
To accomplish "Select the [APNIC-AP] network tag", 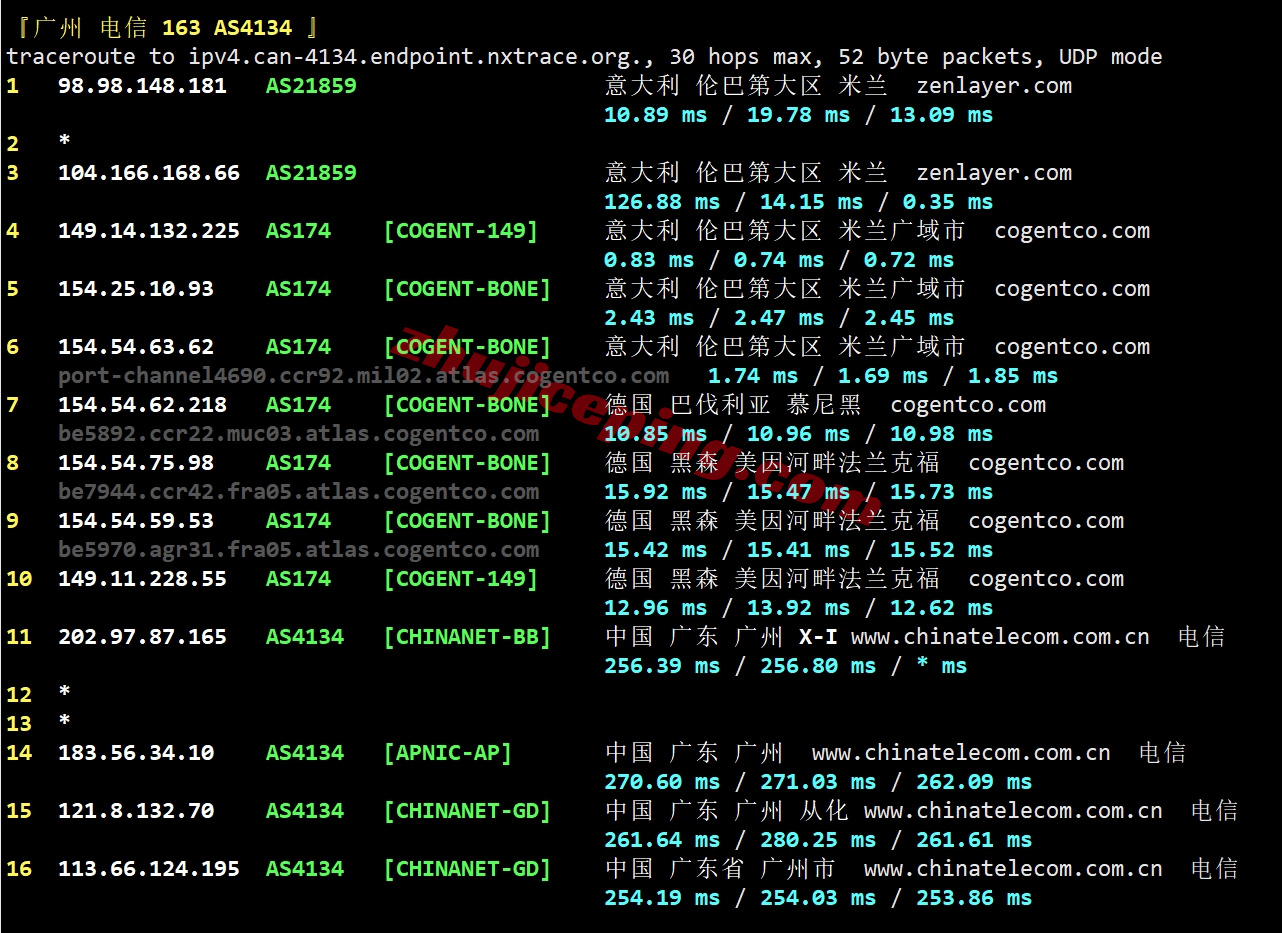I will tap(447, 753).
